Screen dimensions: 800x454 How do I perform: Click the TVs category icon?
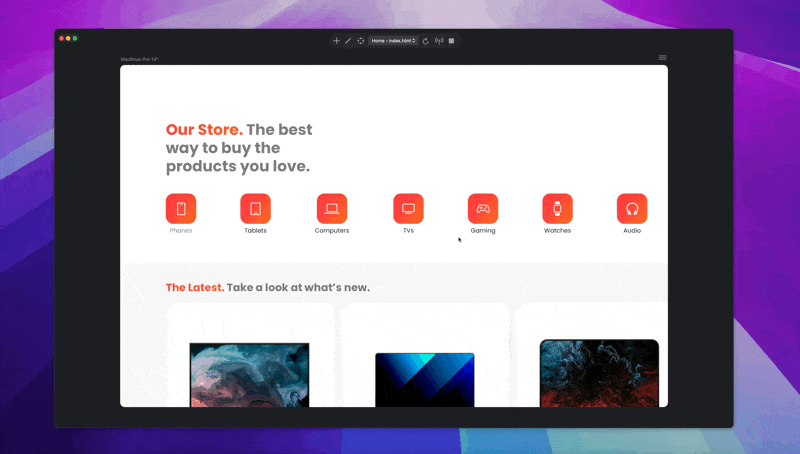(409, 209)
